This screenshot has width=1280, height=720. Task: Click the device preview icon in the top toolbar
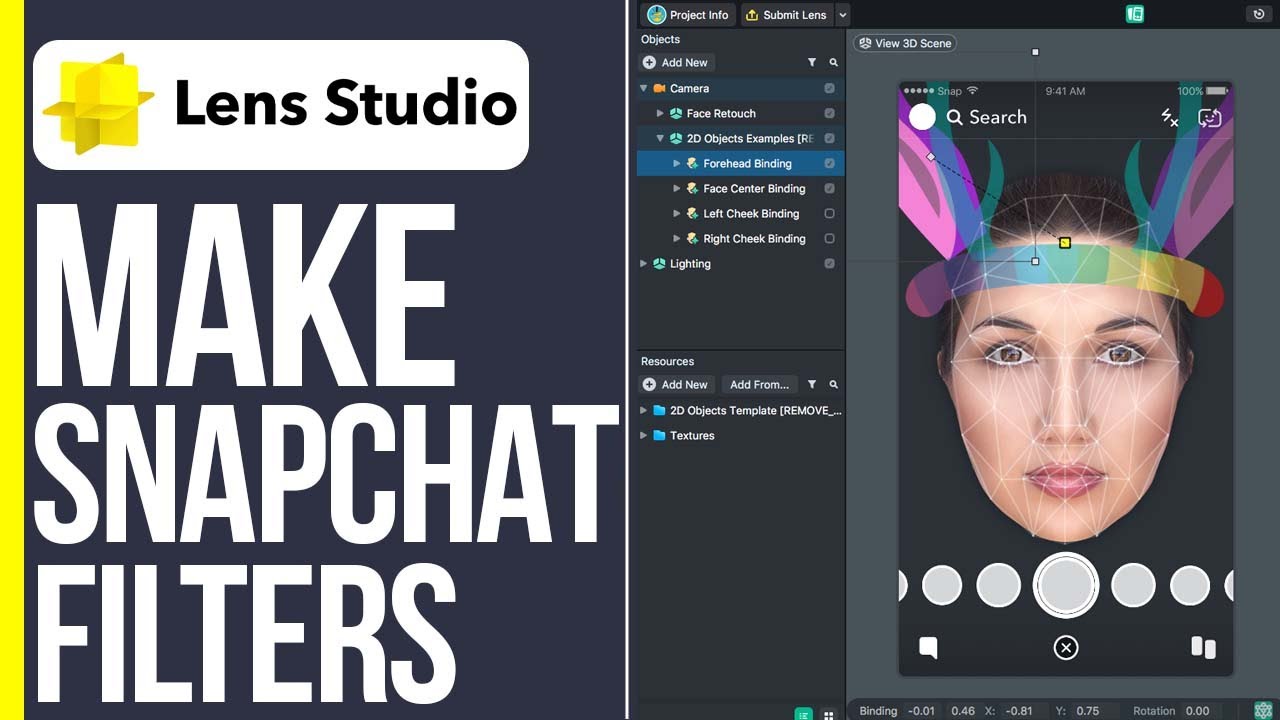pos(1135,15)
